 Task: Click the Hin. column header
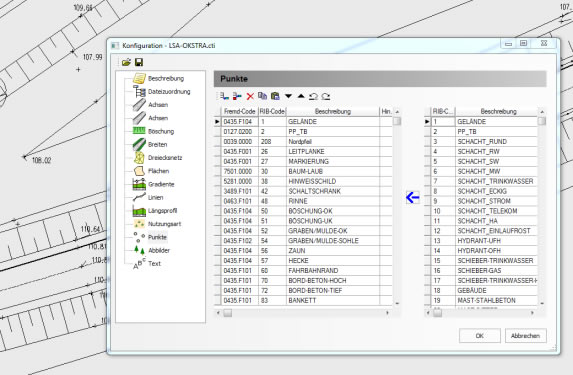coord(386,111)
